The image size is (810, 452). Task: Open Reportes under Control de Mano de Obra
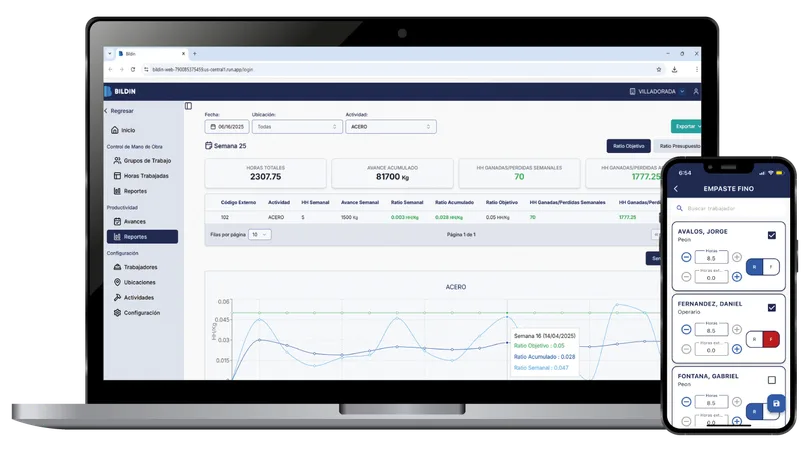point(130,191)
